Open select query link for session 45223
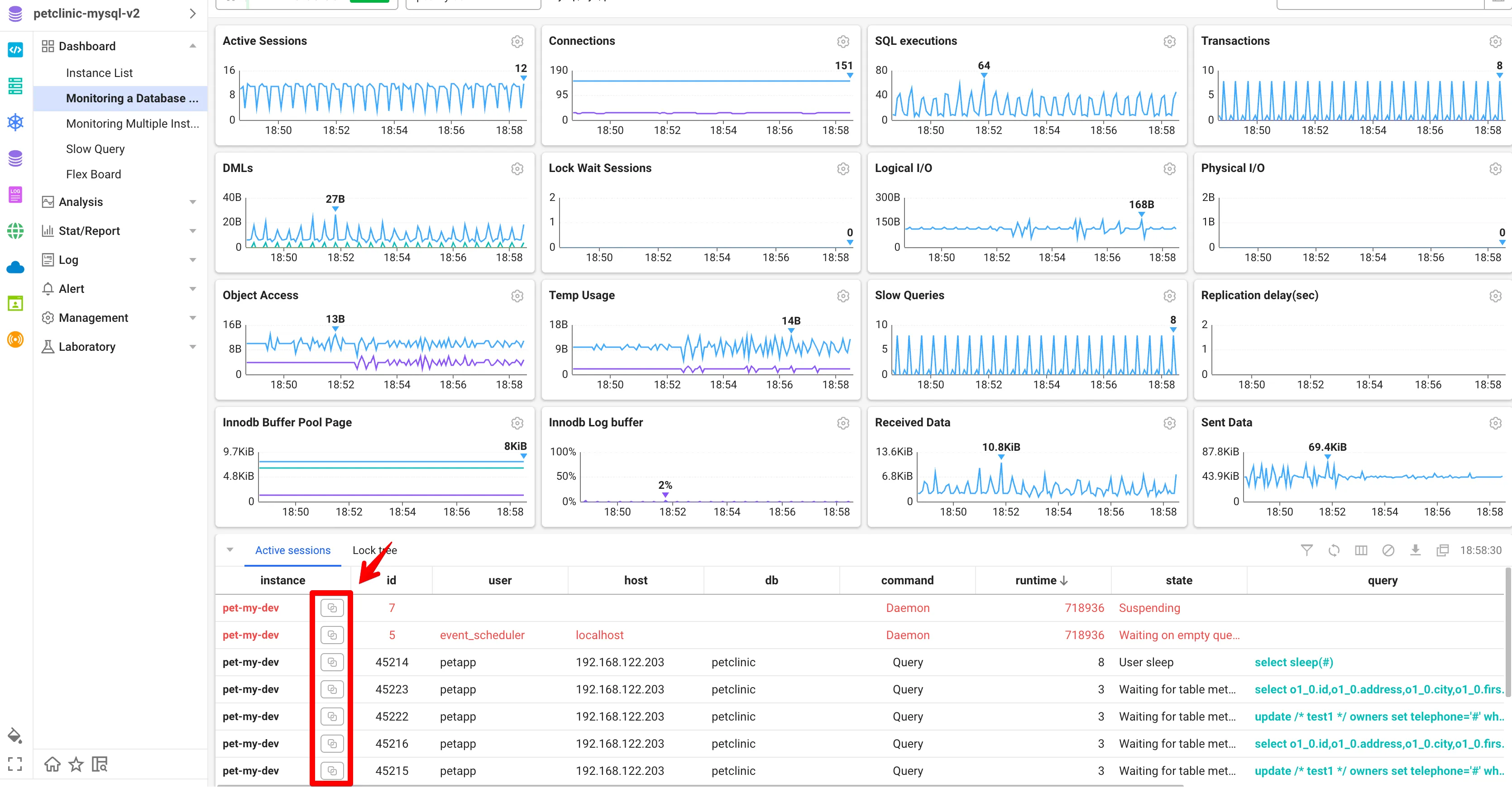The width and height of the screenshot is (1512, 788). click(x=1379, y=689)
